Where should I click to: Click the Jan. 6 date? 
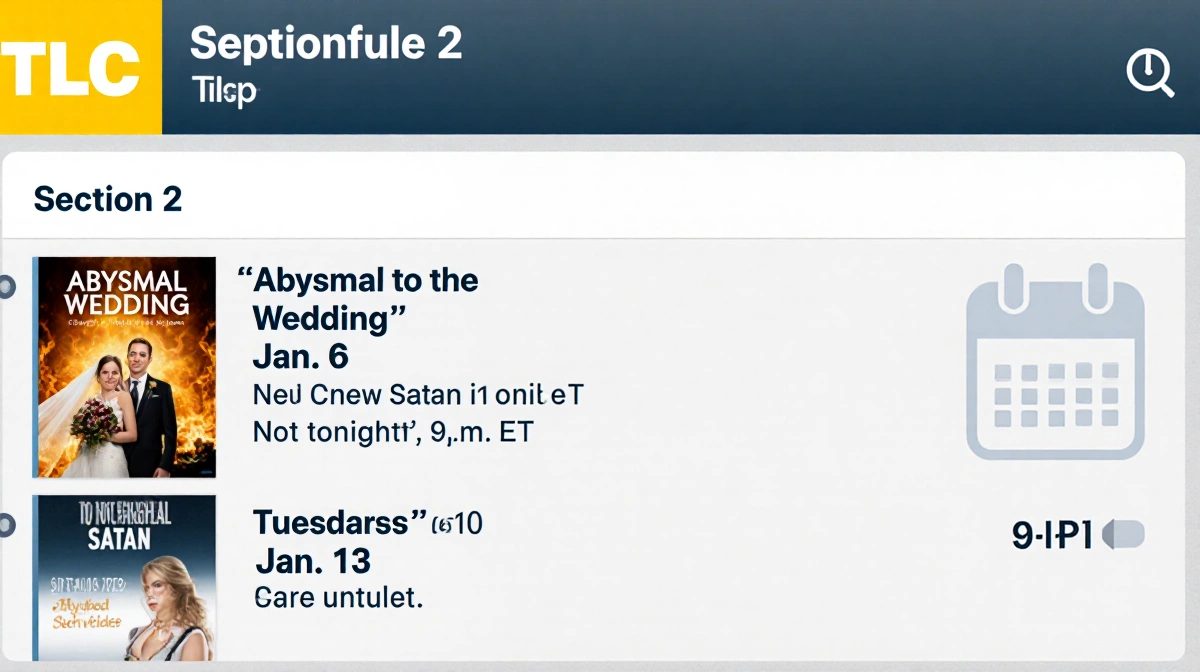tap(300, 357)
